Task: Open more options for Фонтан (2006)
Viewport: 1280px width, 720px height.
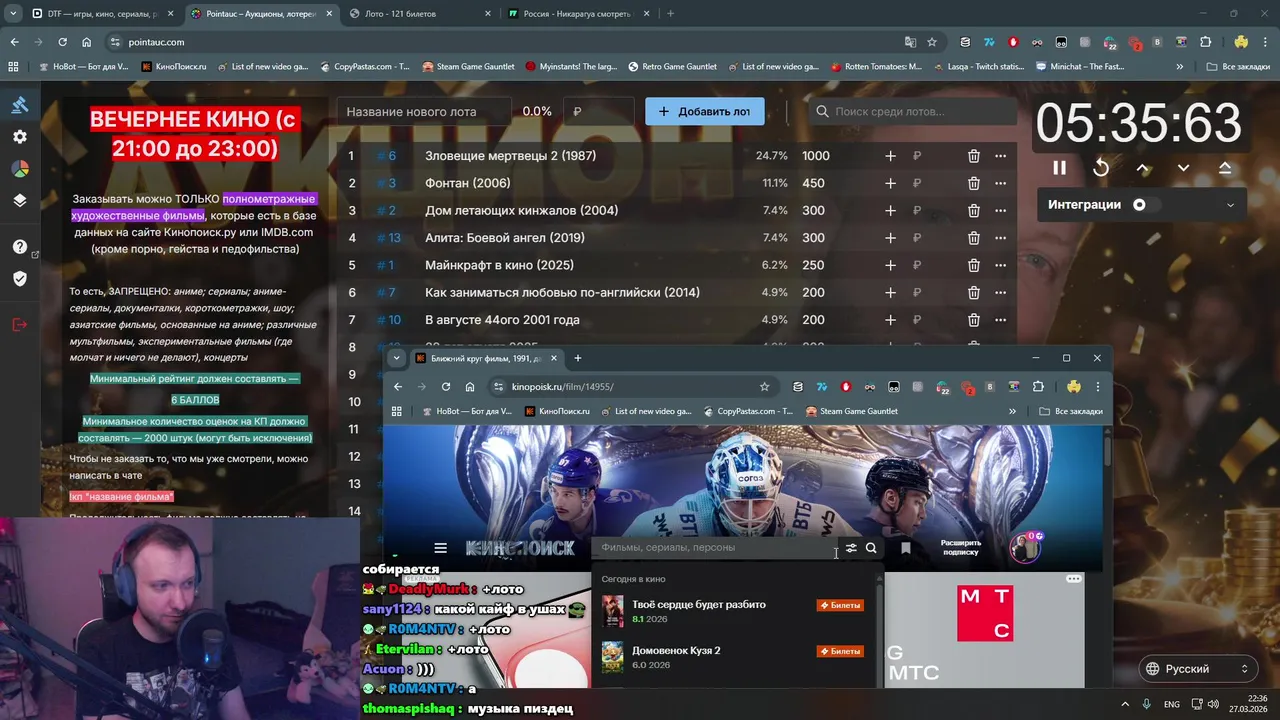Action: pos(1000,183)
